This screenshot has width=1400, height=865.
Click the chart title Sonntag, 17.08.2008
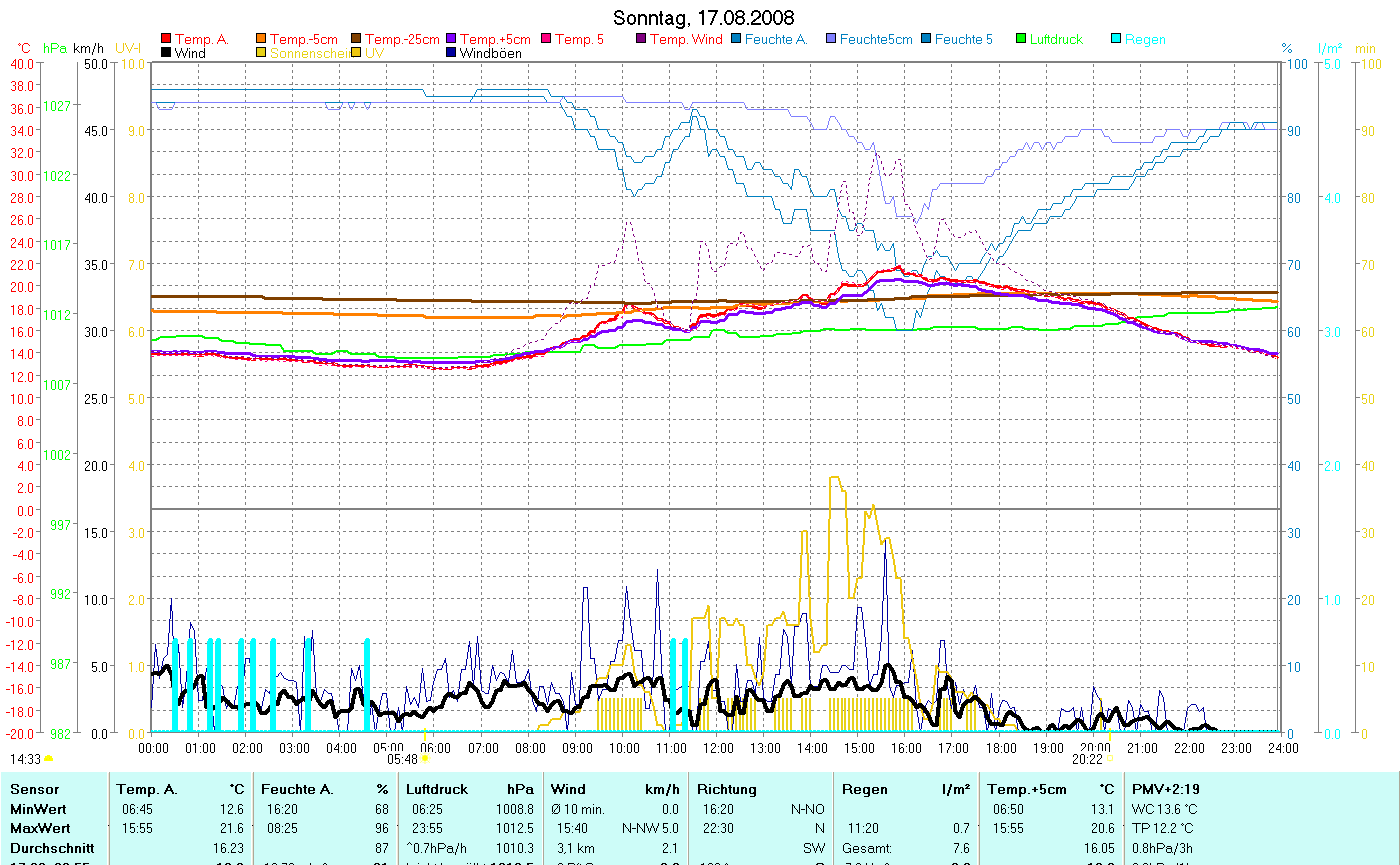[x=703, y=18]
